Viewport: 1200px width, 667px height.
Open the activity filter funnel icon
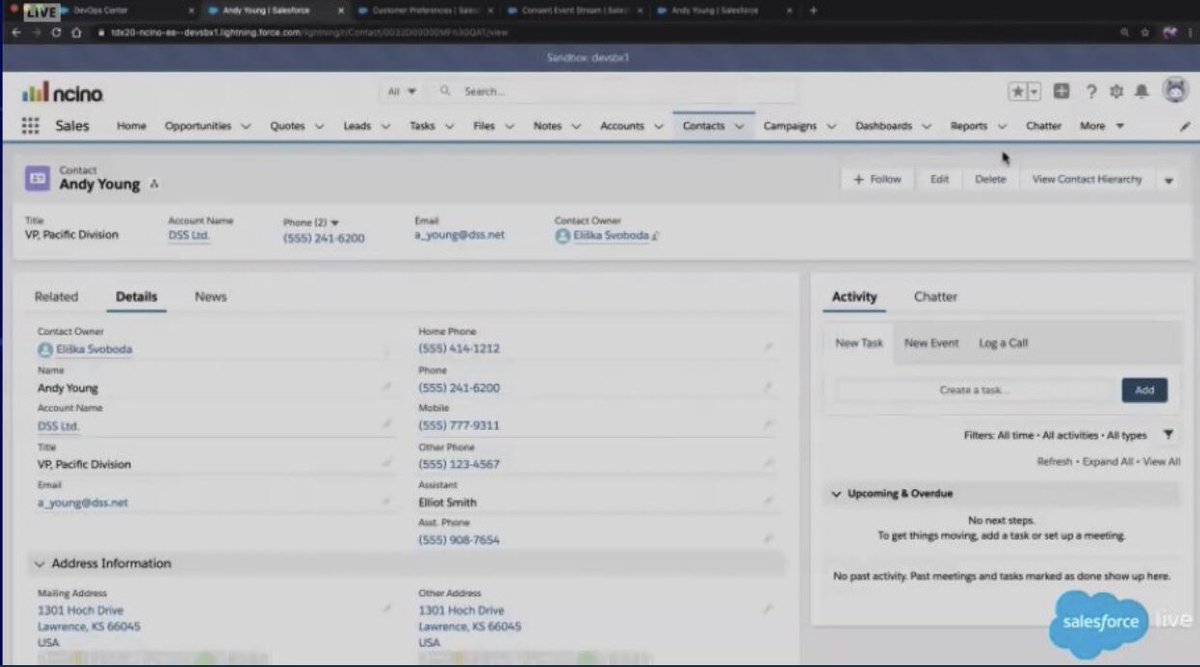click(x=1168, y=435)
